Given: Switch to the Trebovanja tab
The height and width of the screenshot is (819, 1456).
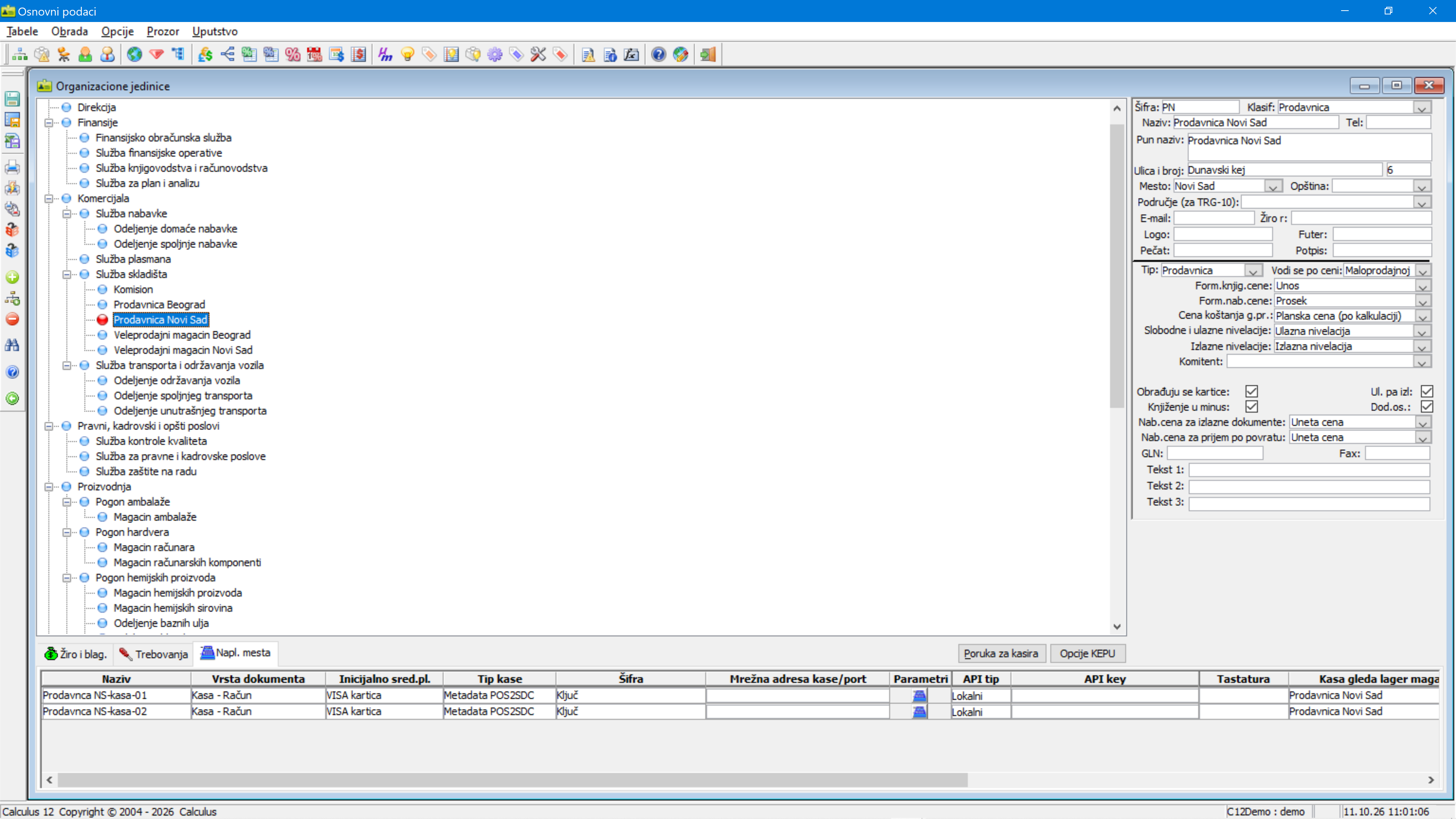Looking at the screenshot, I should click(154, 654).
